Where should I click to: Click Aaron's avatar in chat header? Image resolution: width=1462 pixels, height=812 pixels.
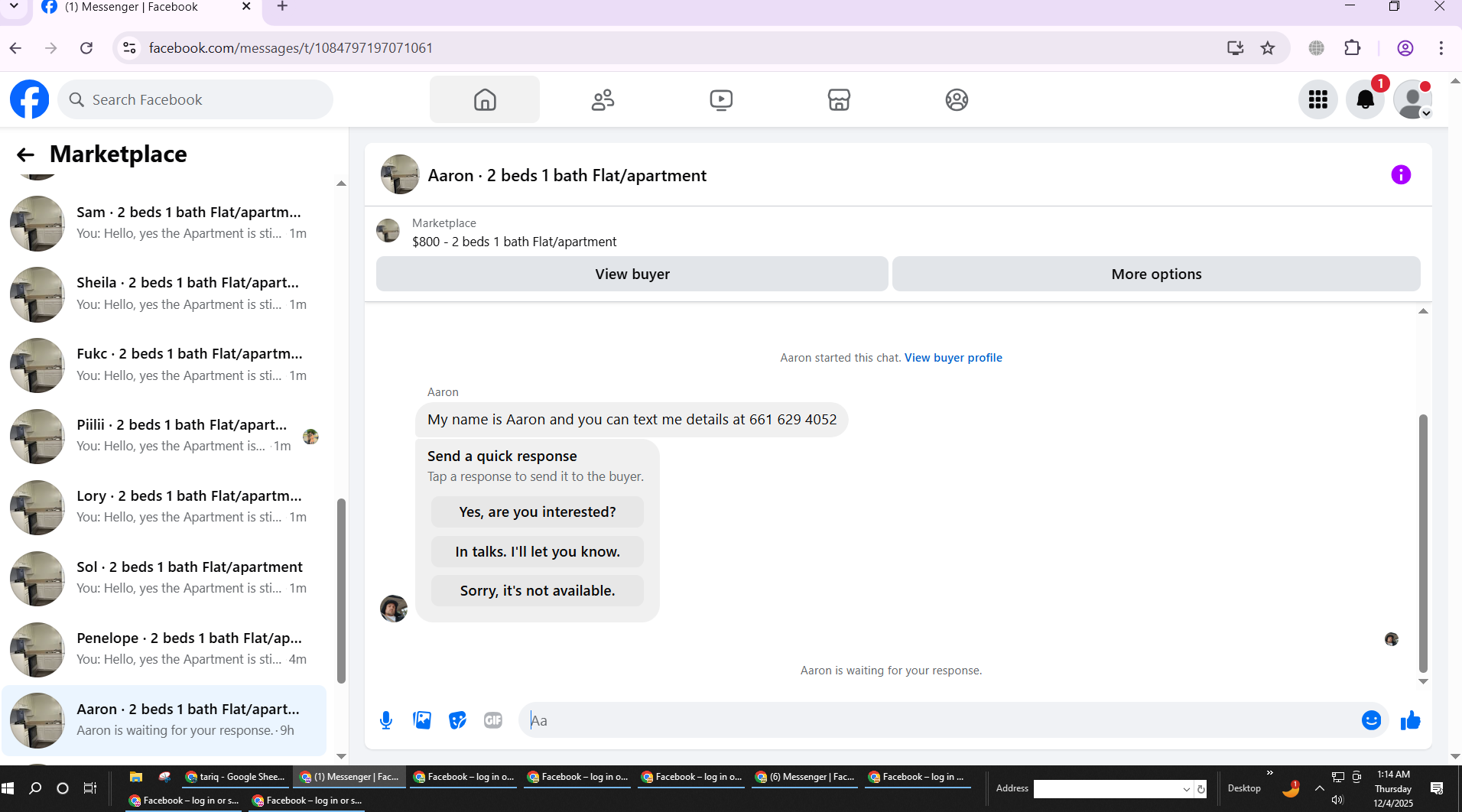pos(400,174)
